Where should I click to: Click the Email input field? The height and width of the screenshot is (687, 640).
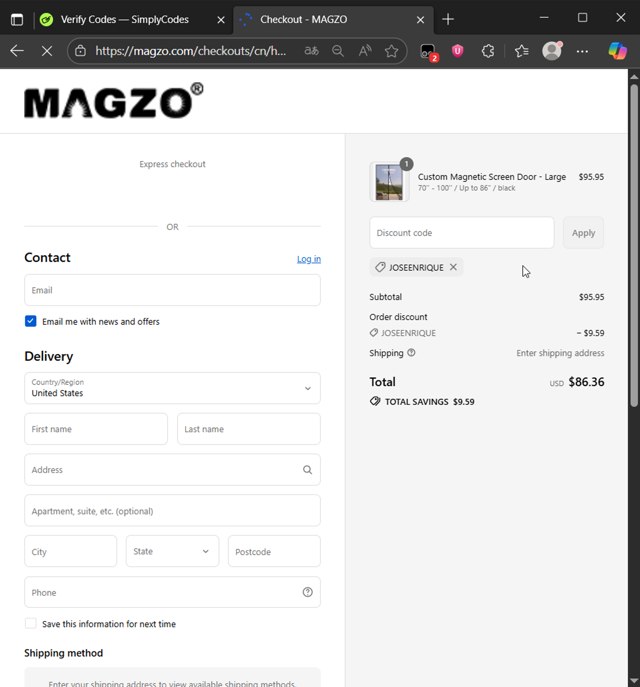(x=173, y=290)
